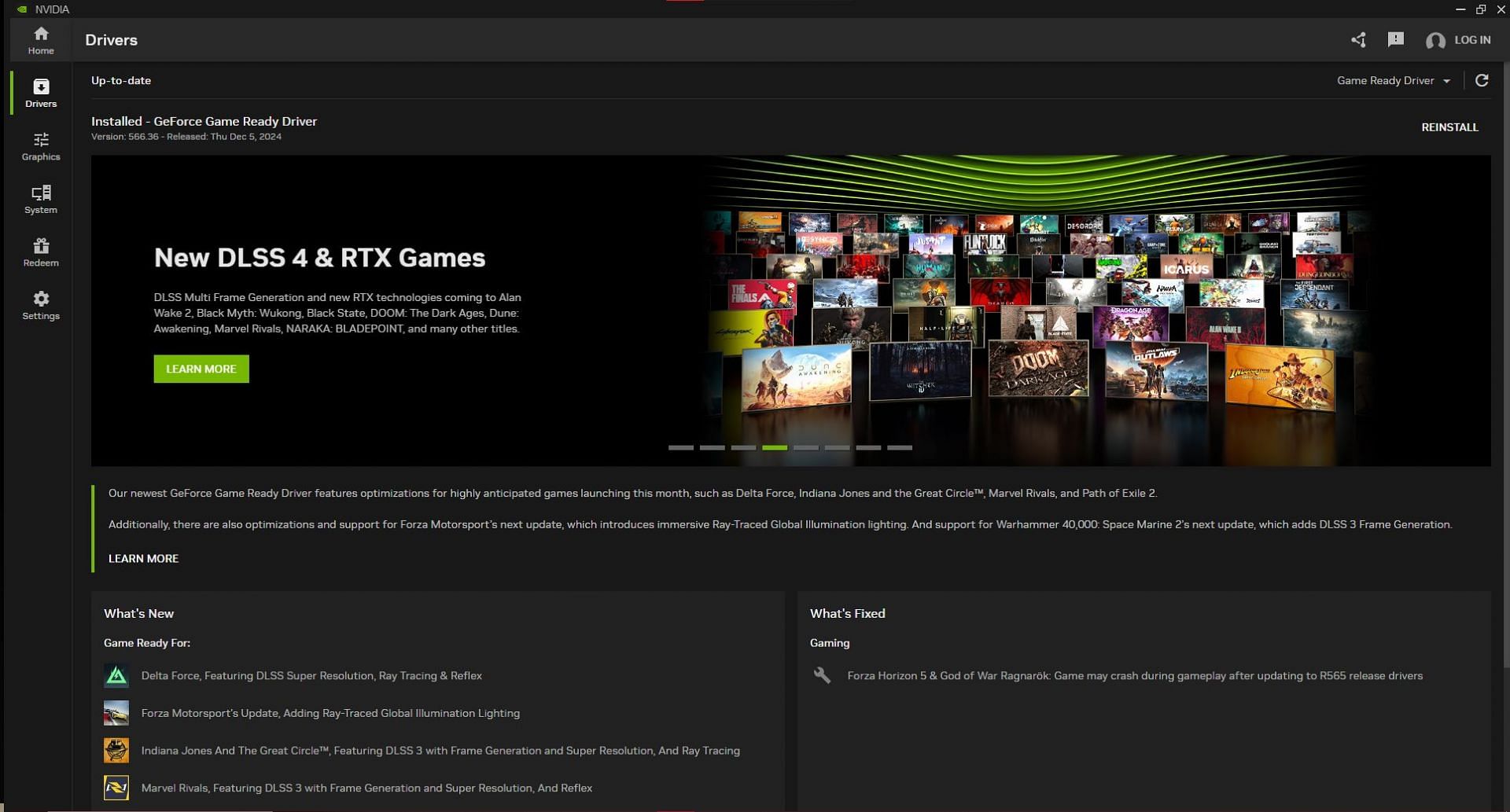The width and height of the screenshot is (1510, 812).
Task: Click the What's New heading
Action: 138,613
